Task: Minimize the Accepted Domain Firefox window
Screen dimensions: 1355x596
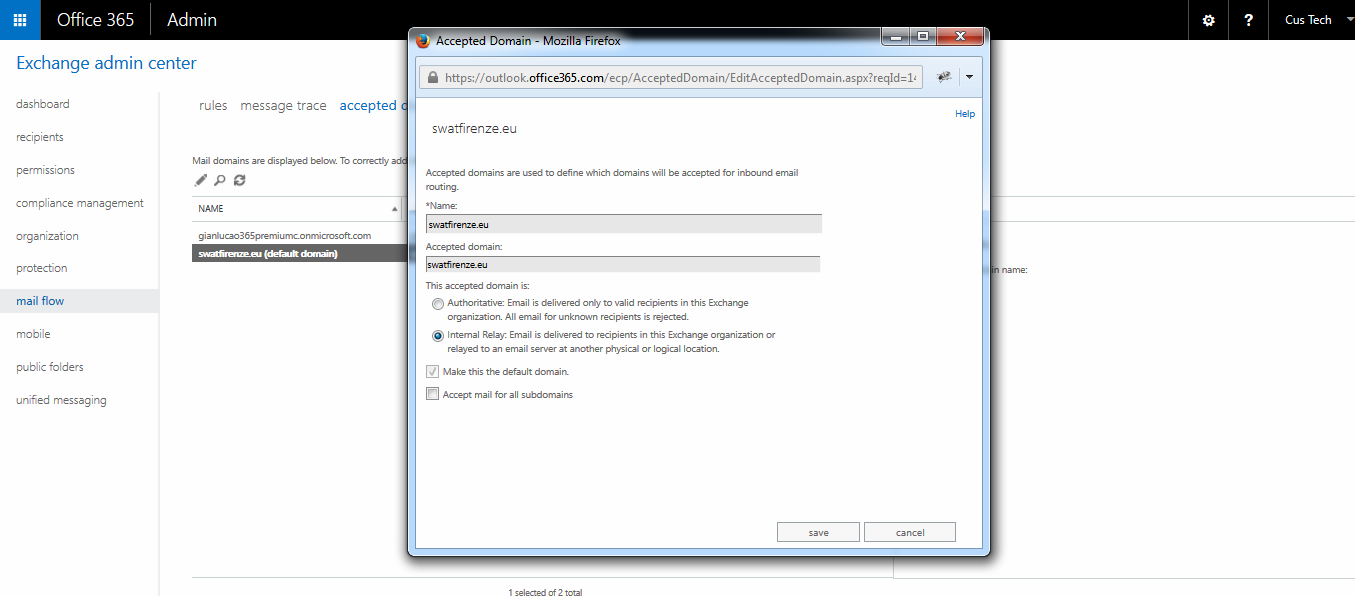Action: point(895,36)
